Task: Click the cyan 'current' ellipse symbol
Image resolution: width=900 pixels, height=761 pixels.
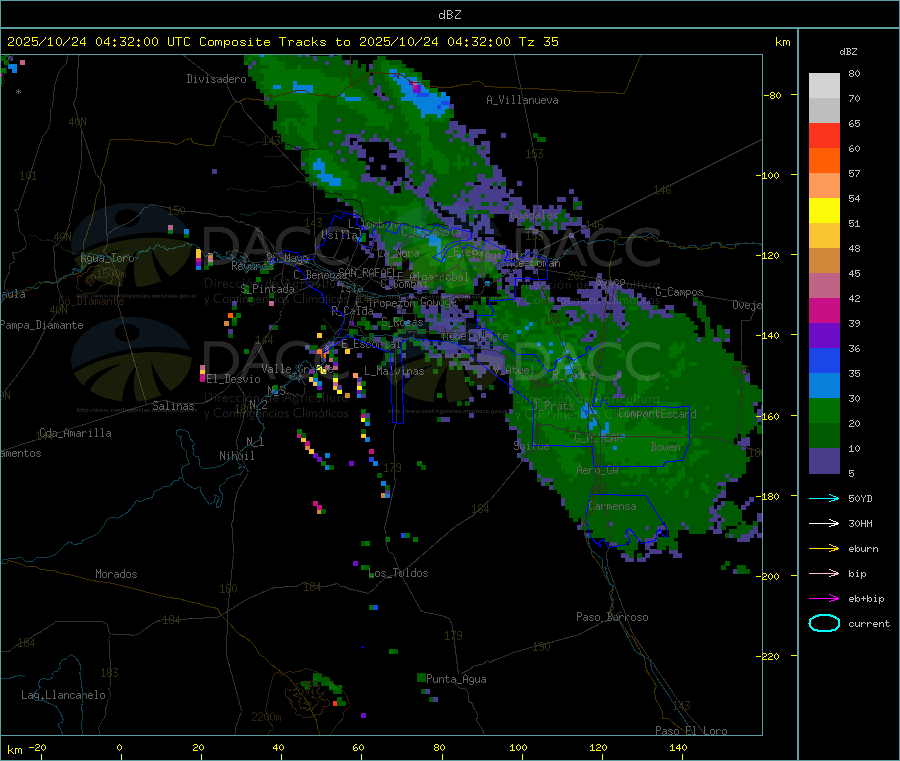Action: [x=824, y=623]
